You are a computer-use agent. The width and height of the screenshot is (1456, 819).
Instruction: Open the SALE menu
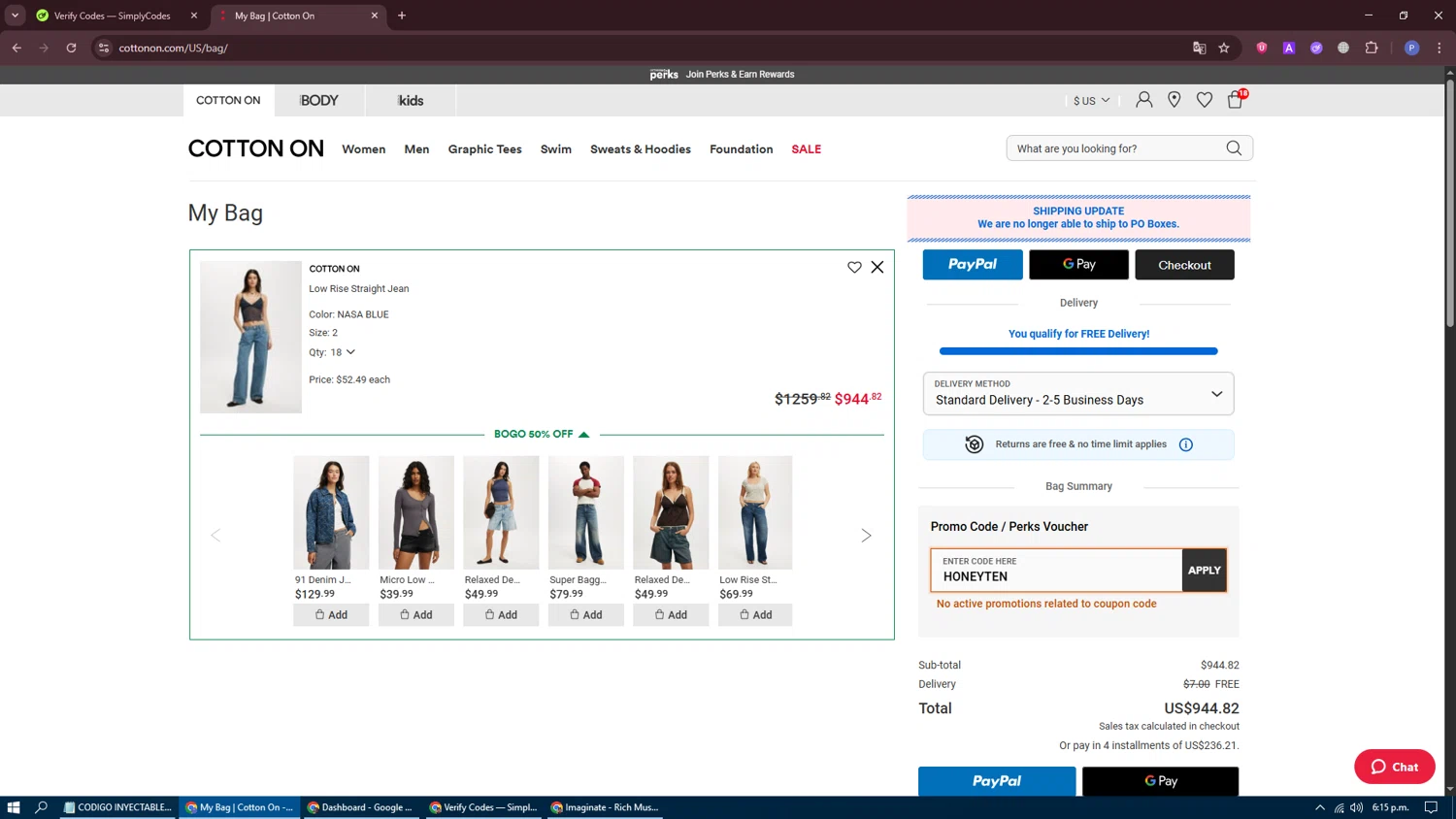tap(807, 149)
